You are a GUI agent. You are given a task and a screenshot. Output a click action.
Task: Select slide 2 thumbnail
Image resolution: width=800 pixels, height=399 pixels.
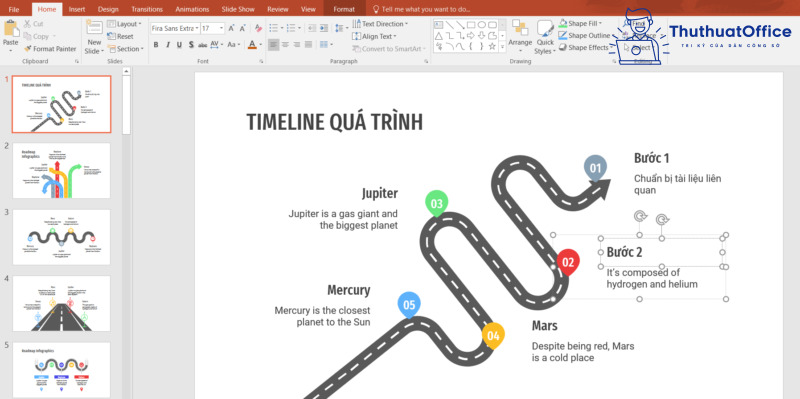(x=61, y=170)
